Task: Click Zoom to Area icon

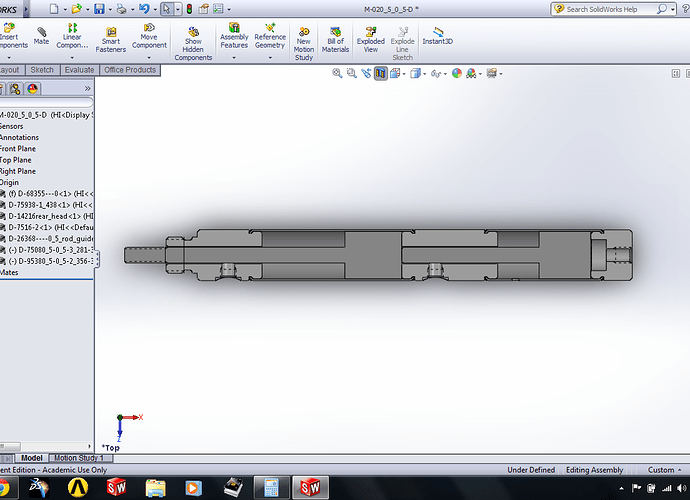Action: tap(351, 73)
